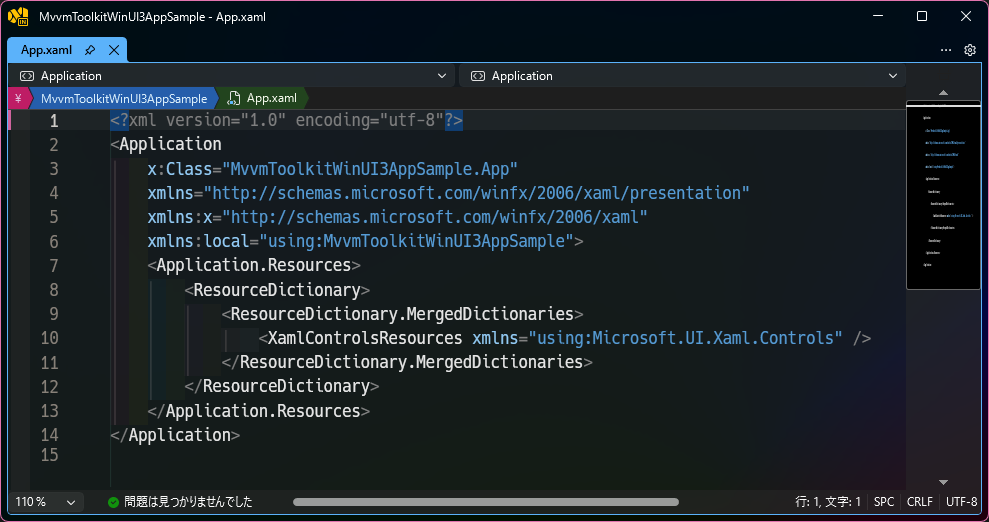Screen dimensions: 989x522
Task: Click the XAML file icon in breadcrumb
Action: tap(234, 98)
